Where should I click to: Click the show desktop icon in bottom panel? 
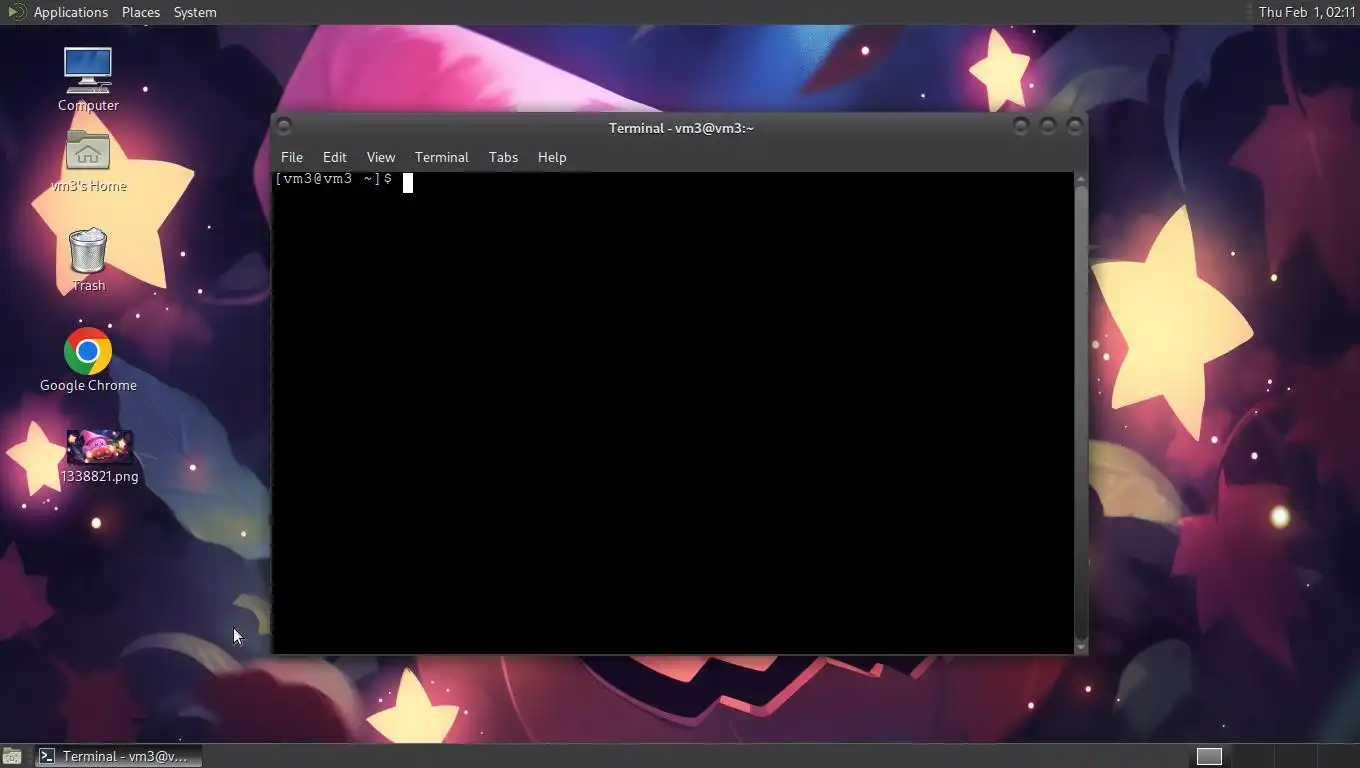(x=12, y=756)
